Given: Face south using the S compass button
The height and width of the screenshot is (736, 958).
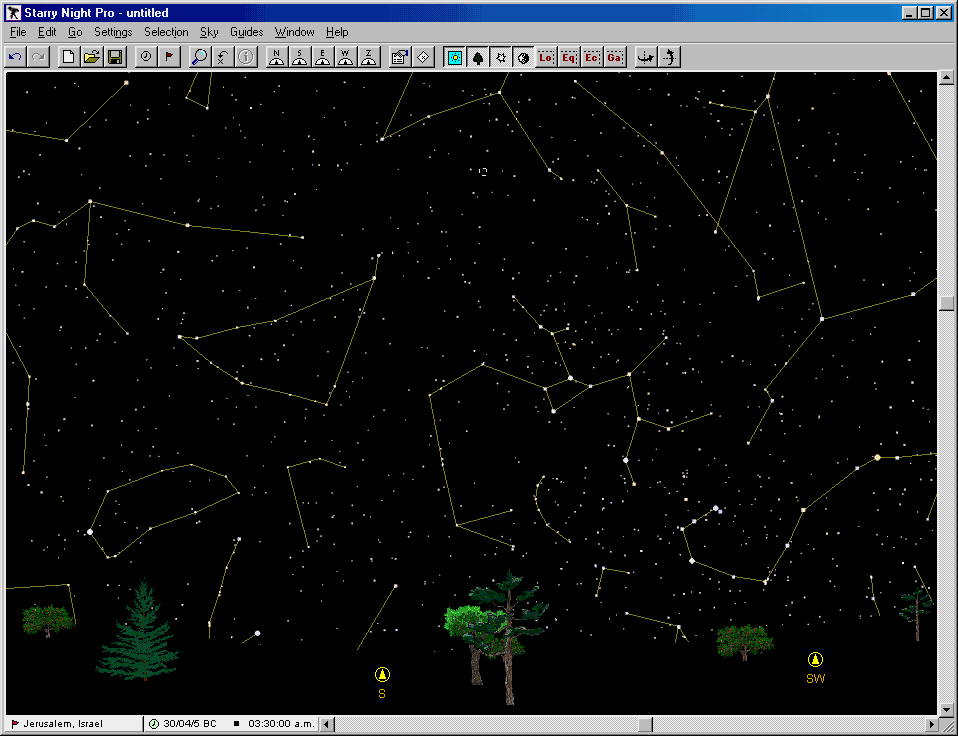Looking at the screenshot, I should (x=299, y=57).
